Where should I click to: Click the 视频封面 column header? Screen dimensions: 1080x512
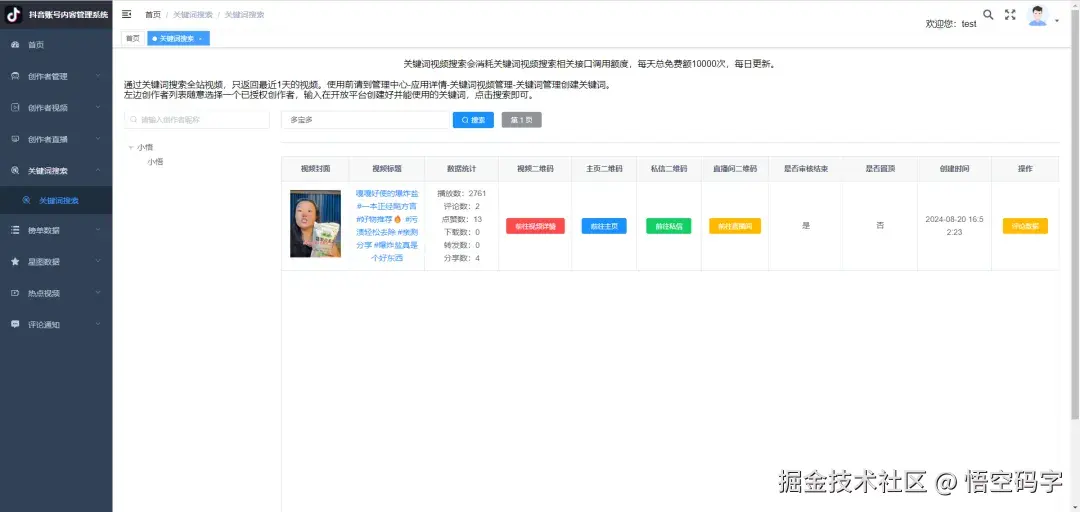pos(315,169)
